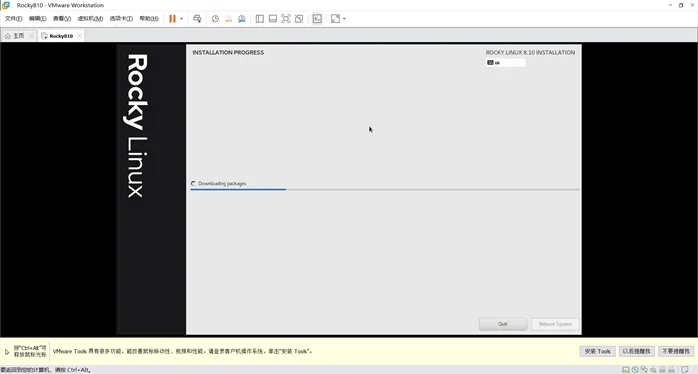Click the take snapshot clock icon
The height and width of the screenshot is (374, 698).
[x=215, y=19]
